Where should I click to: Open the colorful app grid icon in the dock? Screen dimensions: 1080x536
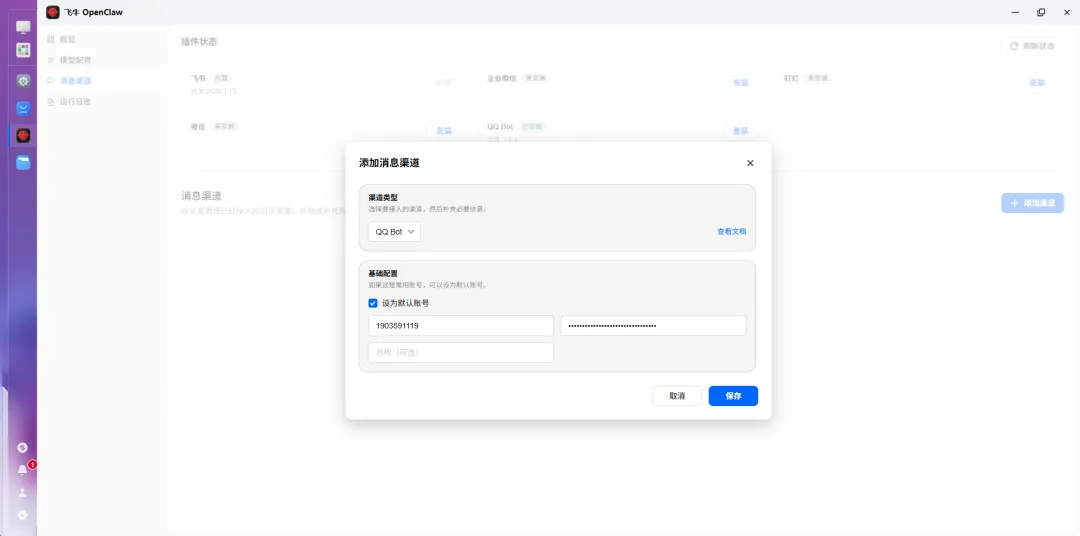click(x=23, y=50)
